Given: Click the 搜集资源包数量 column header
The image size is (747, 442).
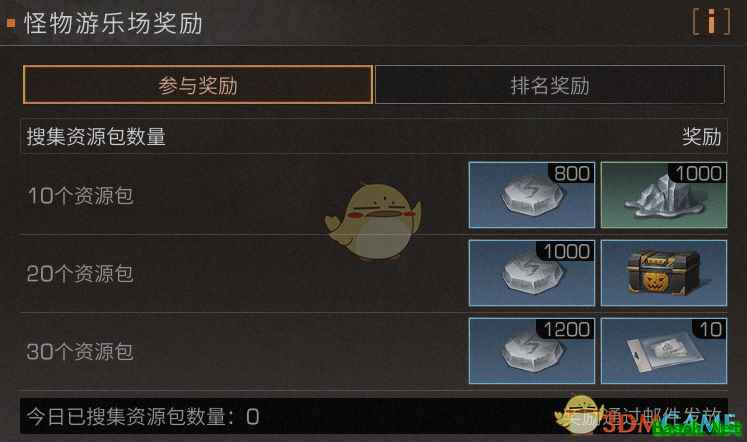Looking at the screenshot, I should point(96,137).
